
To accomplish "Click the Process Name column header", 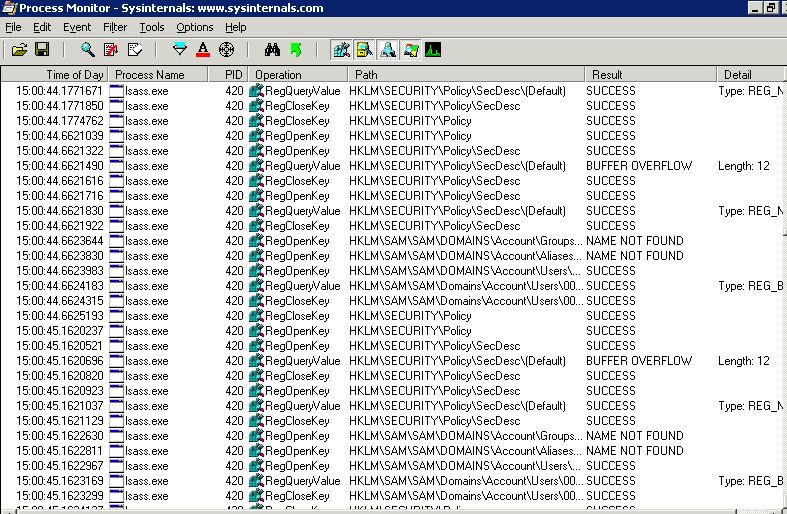I will pos(159,75).
